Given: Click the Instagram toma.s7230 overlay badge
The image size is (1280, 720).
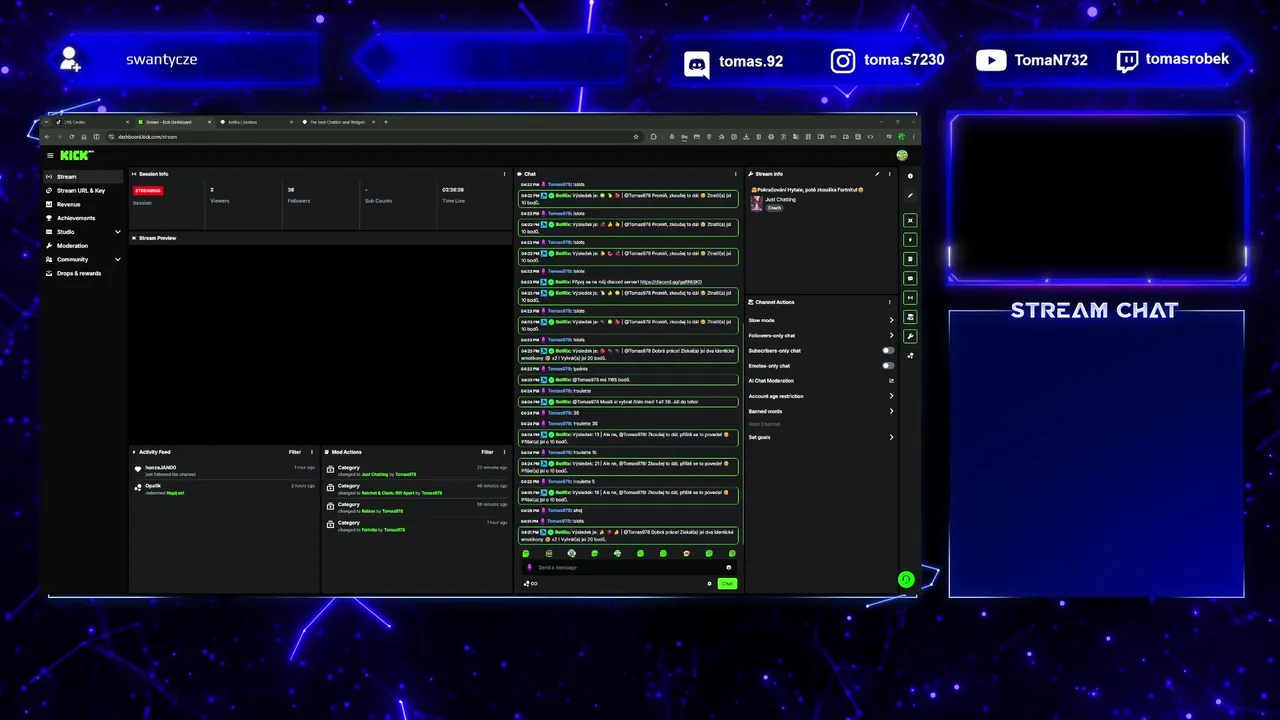Looking at the screenshot, I should coord(887,60).
